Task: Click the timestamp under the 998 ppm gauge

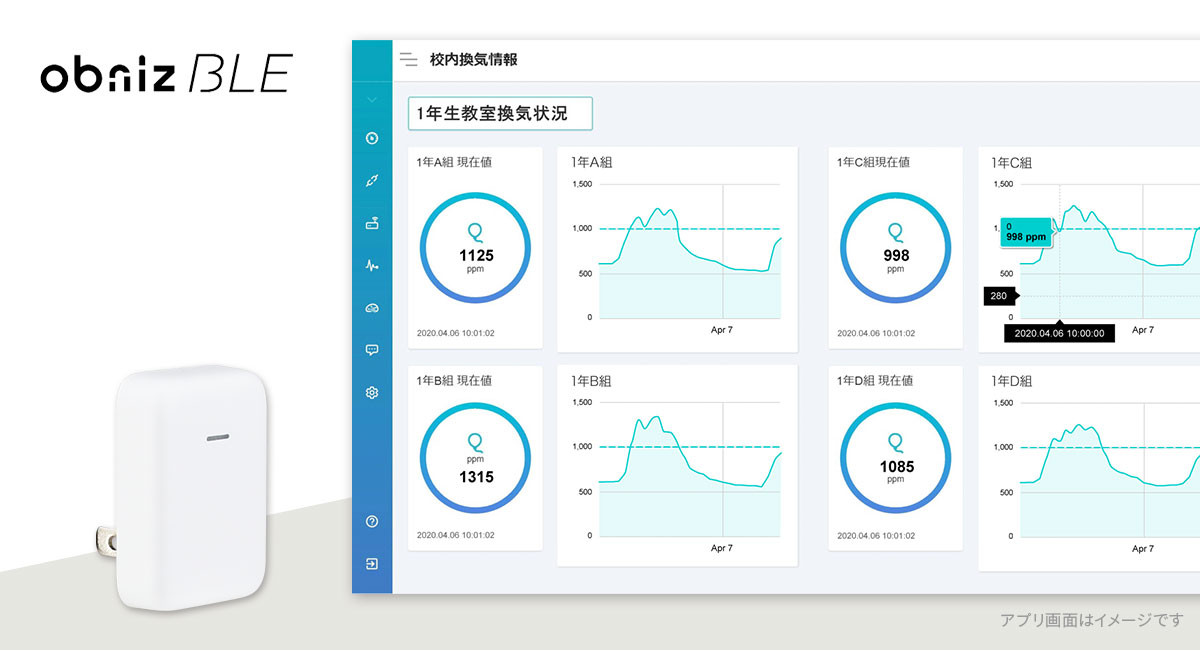Action: [x=876, y=333]
